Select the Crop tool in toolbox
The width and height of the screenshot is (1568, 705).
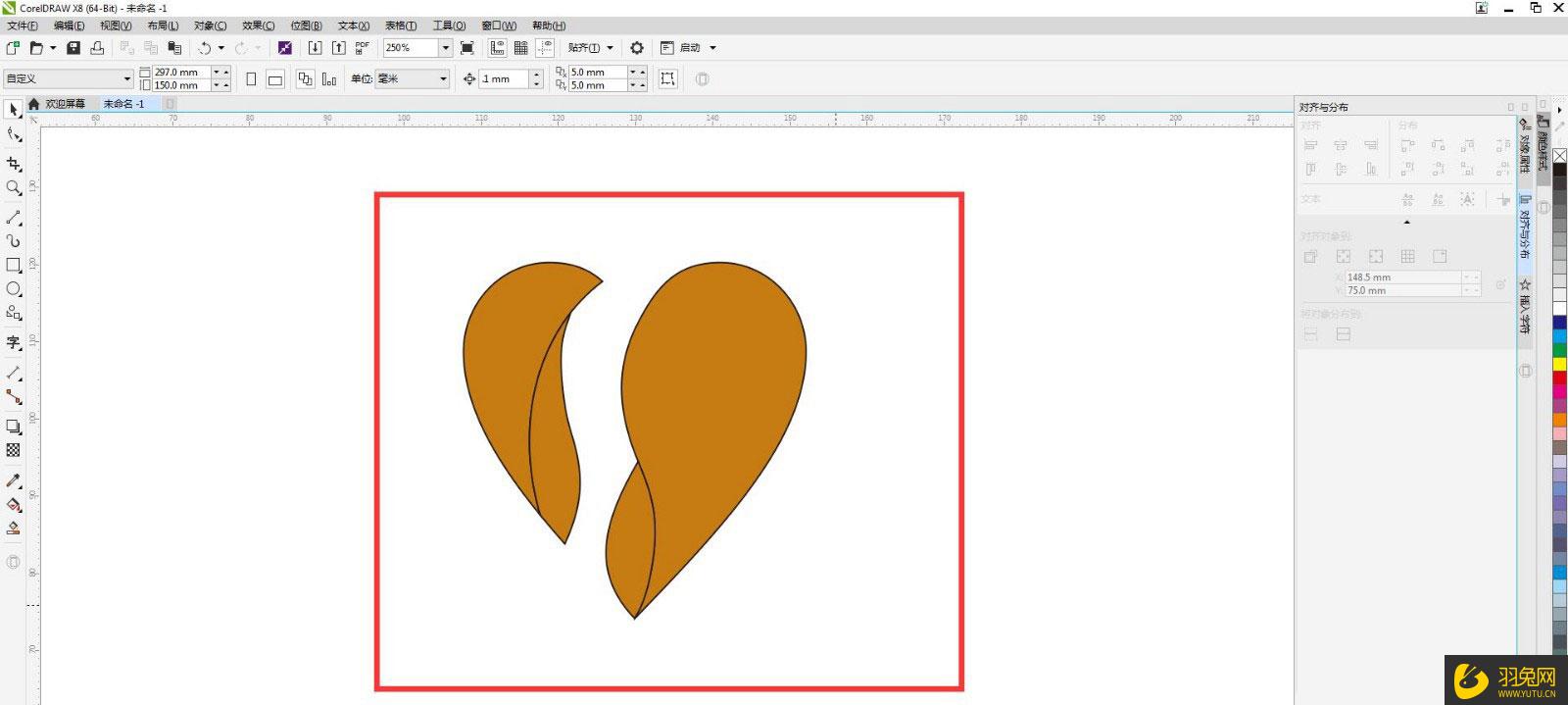coord(14,164)
